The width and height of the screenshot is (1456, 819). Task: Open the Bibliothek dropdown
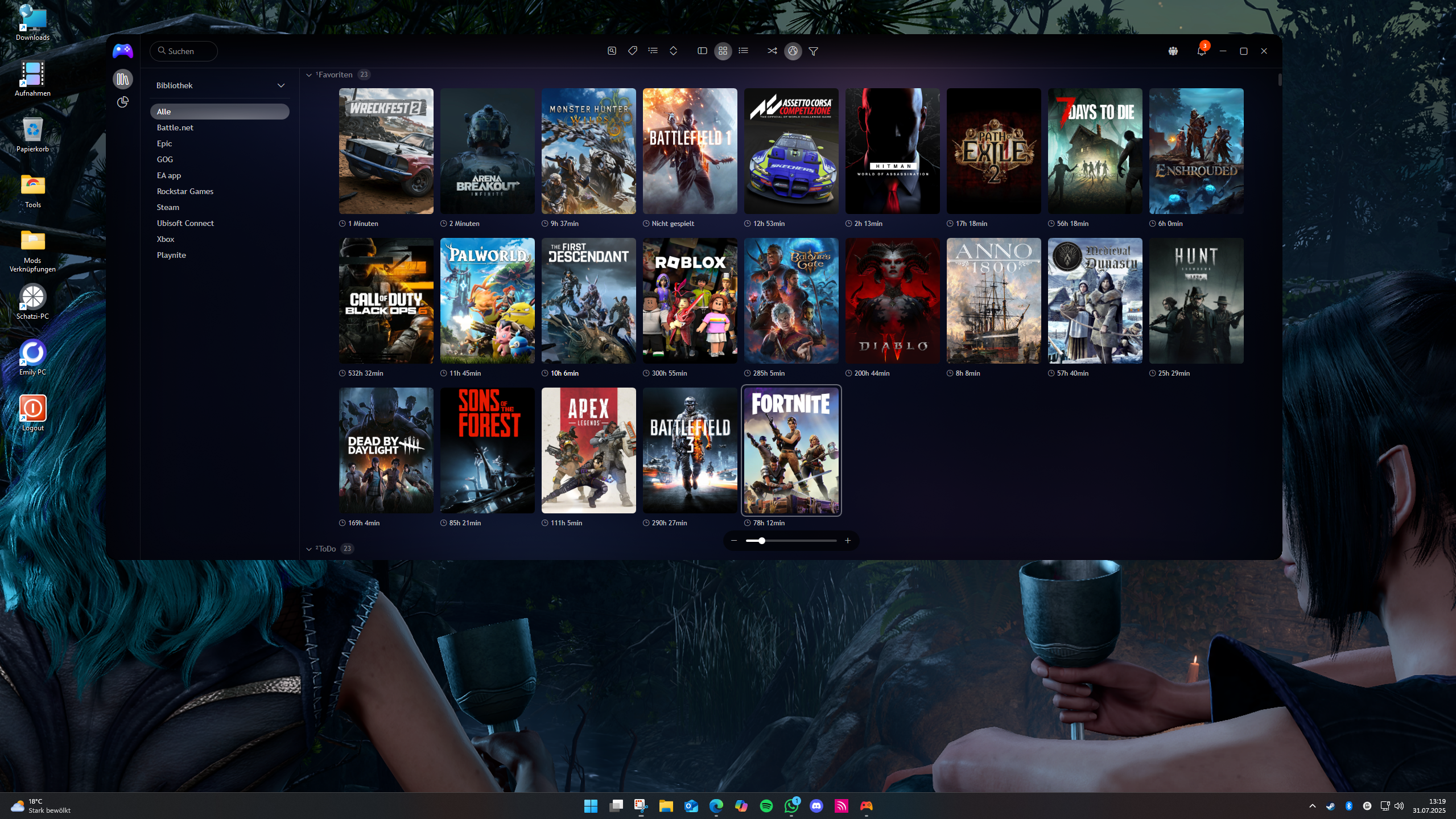point(281,85)
